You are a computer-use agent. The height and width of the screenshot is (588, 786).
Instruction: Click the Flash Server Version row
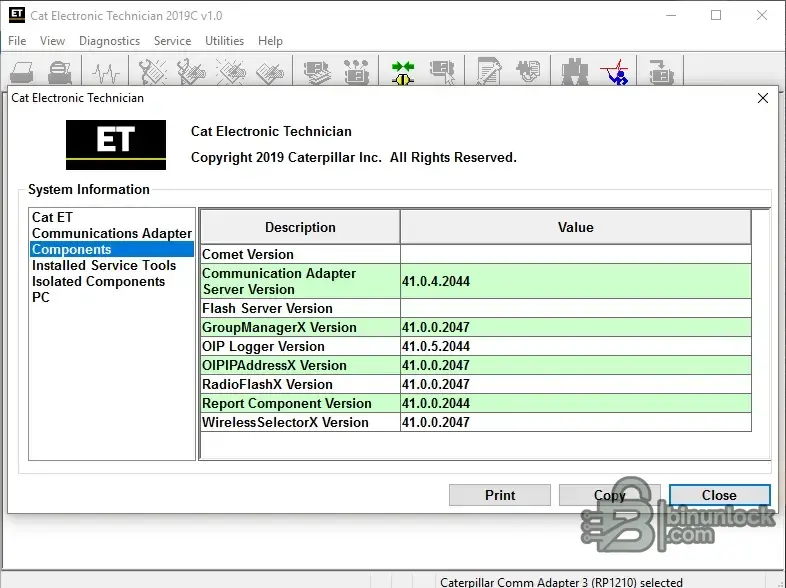pyautogui.click(x=476, y=308)
